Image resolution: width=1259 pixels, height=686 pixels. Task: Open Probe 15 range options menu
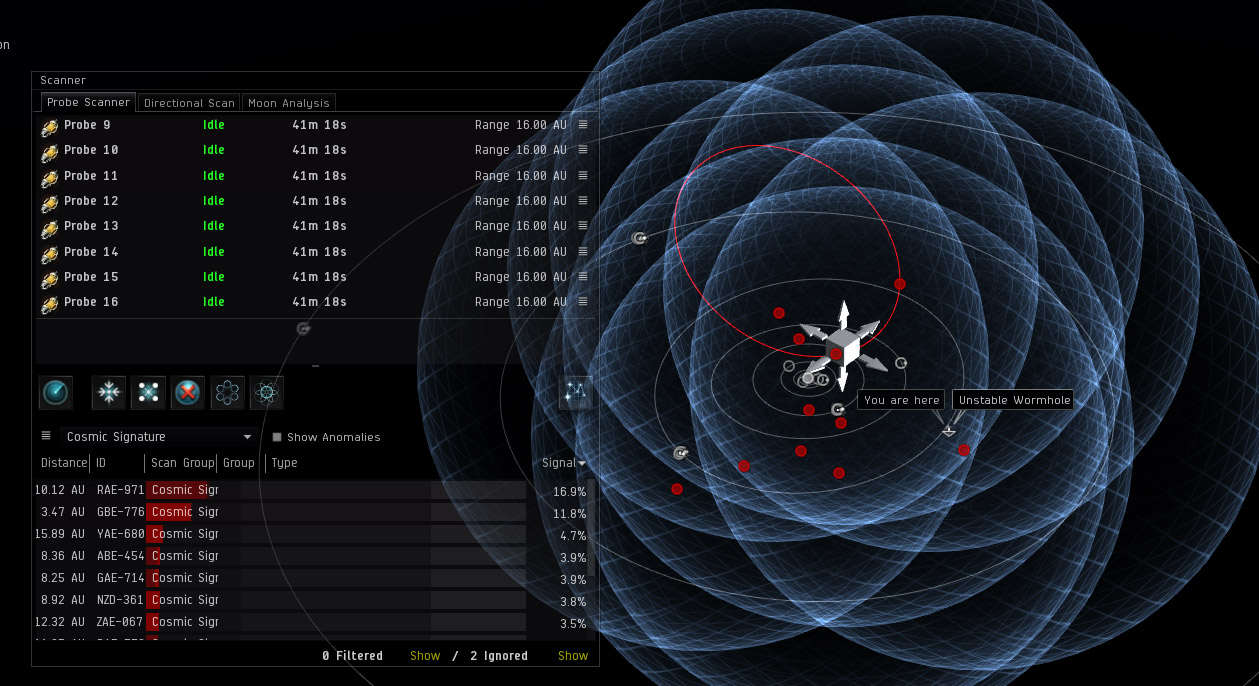(583, 277)
